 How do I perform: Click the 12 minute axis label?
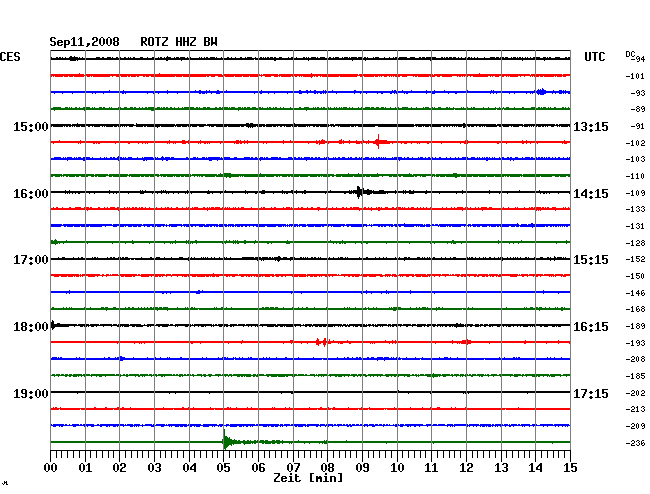[466, 468]
